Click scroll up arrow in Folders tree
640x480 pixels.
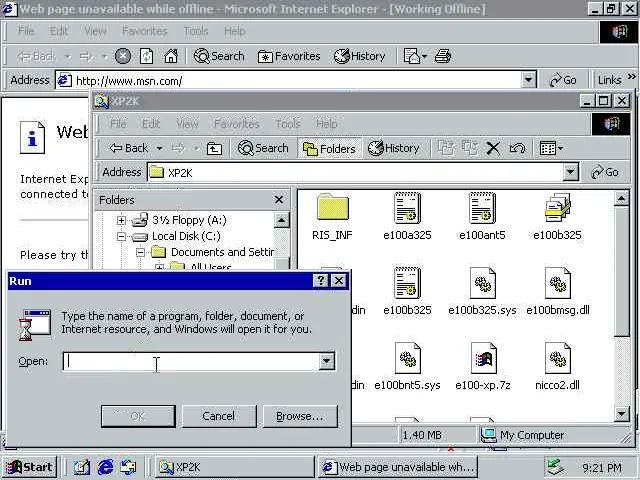[281, 220]
